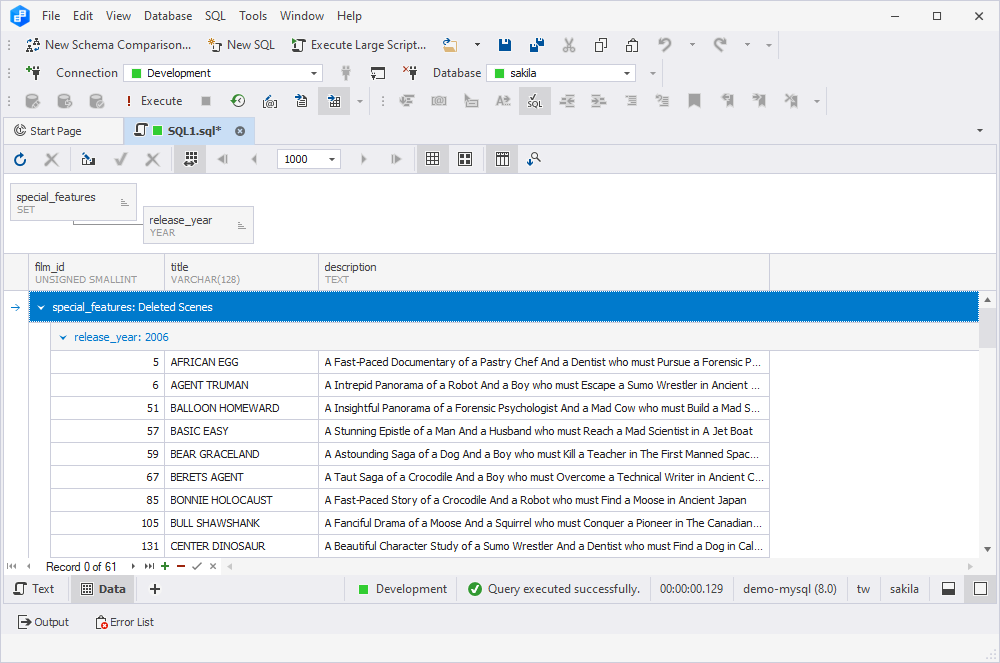Toggle the highlighted SQL checkmark icon

click(x=534, y=101)
